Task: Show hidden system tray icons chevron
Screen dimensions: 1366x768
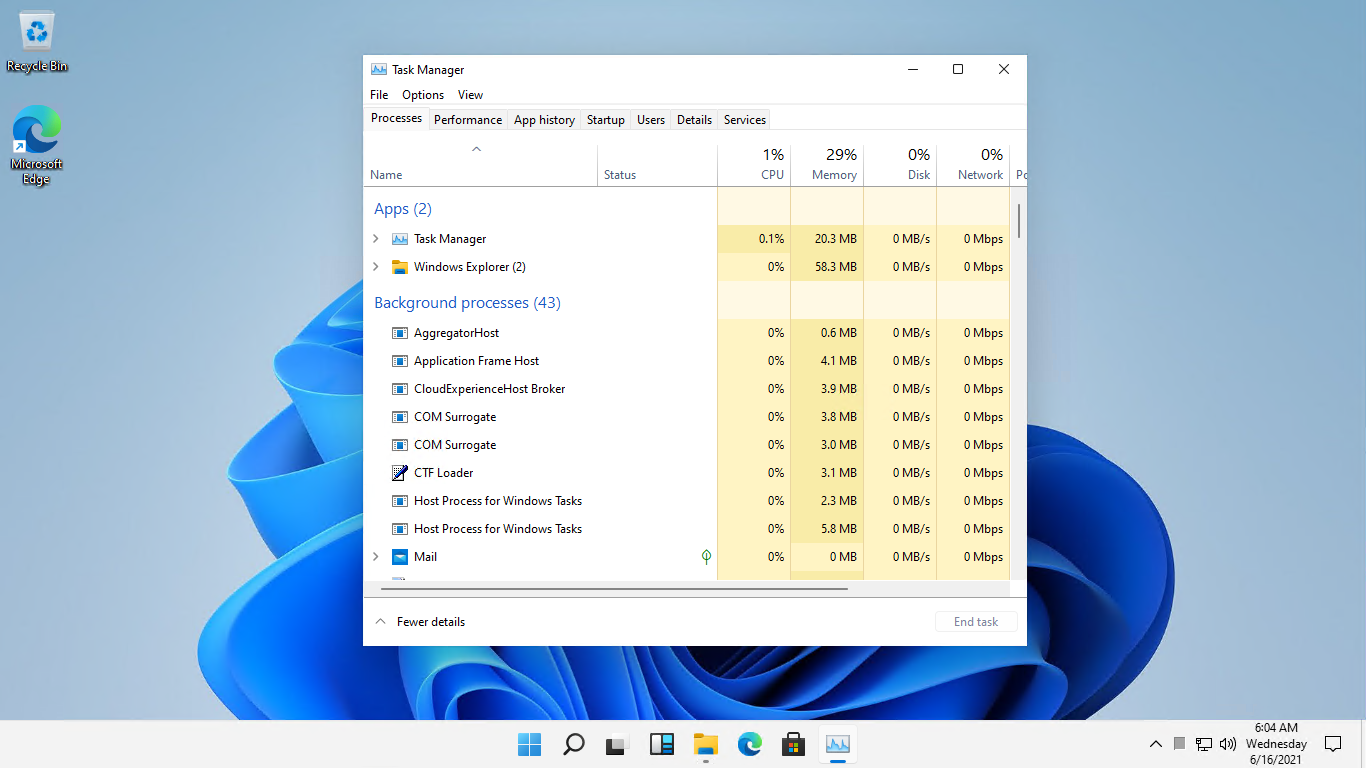Action: [1156, 744]
